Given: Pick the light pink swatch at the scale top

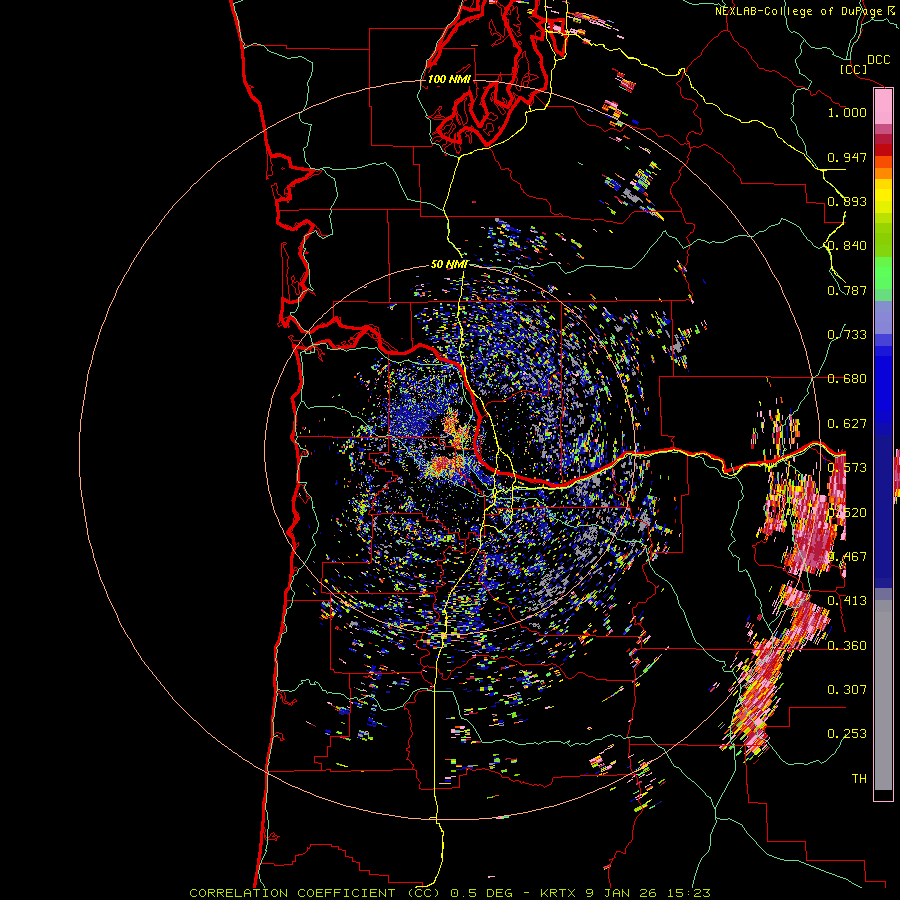Looking at the screenshot, I should click(x=883, y=107).
